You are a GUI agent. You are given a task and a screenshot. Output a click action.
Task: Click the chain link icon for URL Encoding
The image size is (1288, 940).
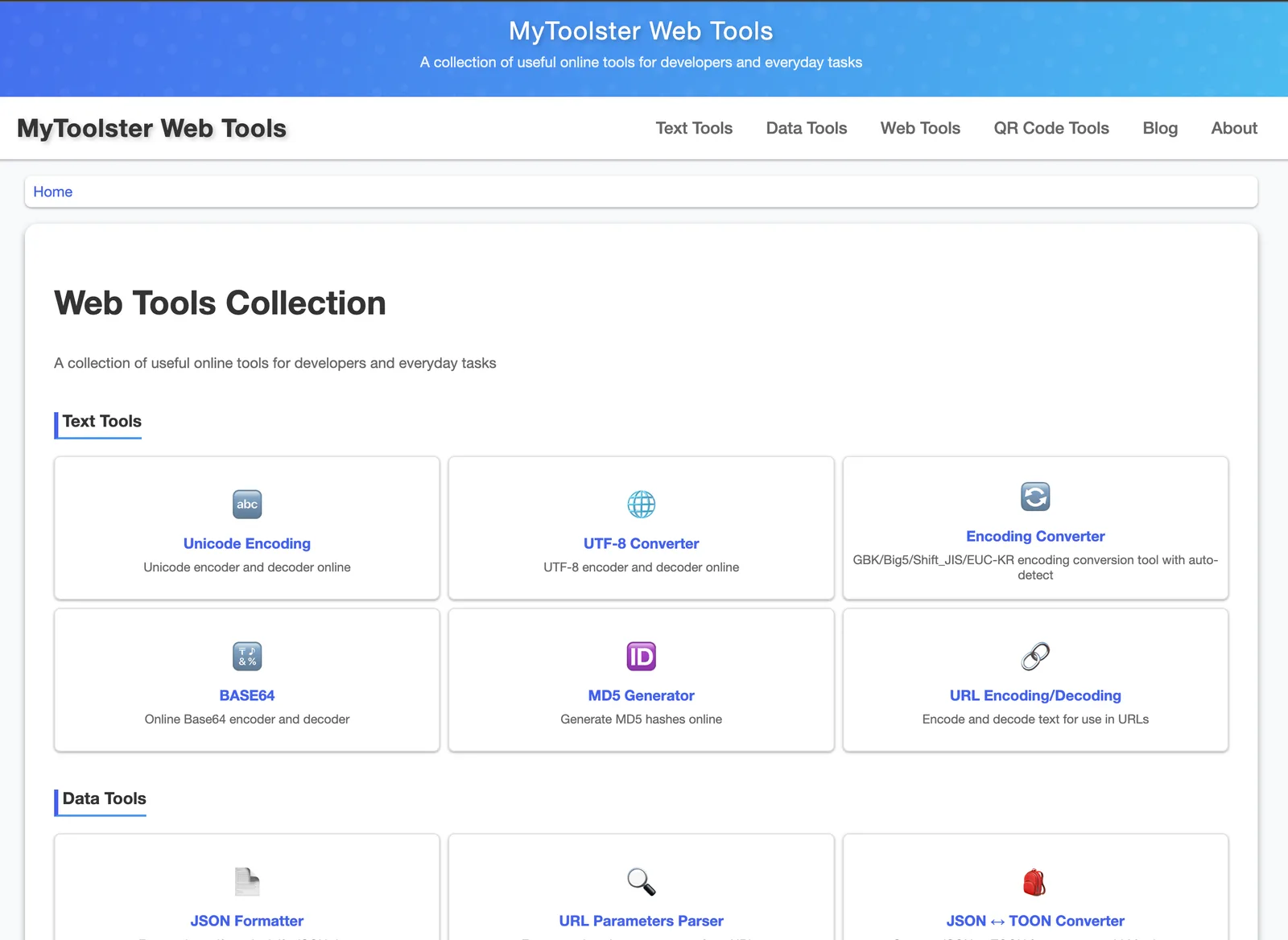pyautogui.click(x=1035, y=657)
